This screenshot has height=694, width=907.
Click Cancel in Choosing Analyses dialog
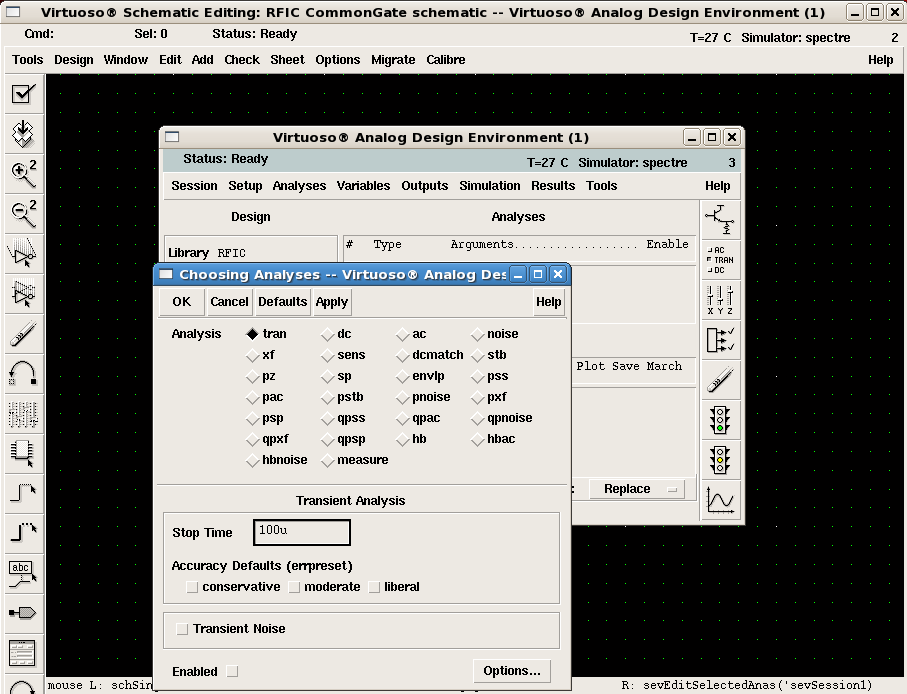[229, 302]
